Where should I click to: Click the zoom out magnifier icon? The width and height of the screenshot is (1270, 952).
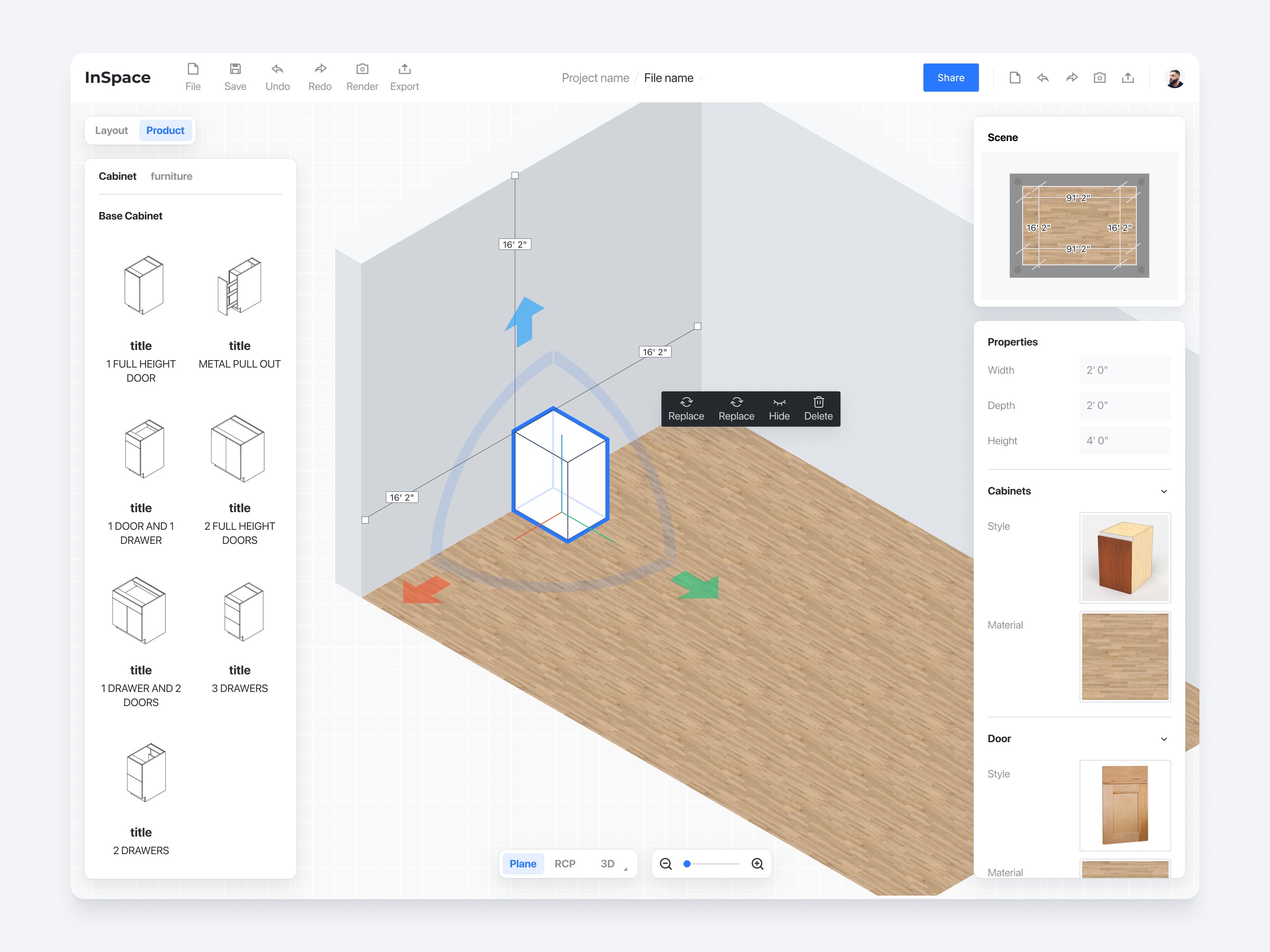coord(665,863)
